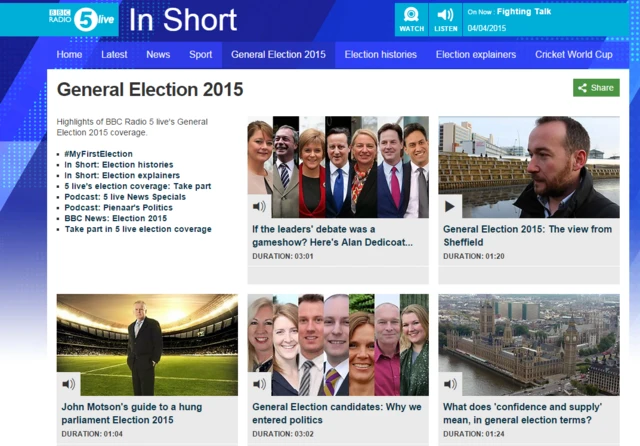Click the DURATION: 03:01 text

(282, 256)
